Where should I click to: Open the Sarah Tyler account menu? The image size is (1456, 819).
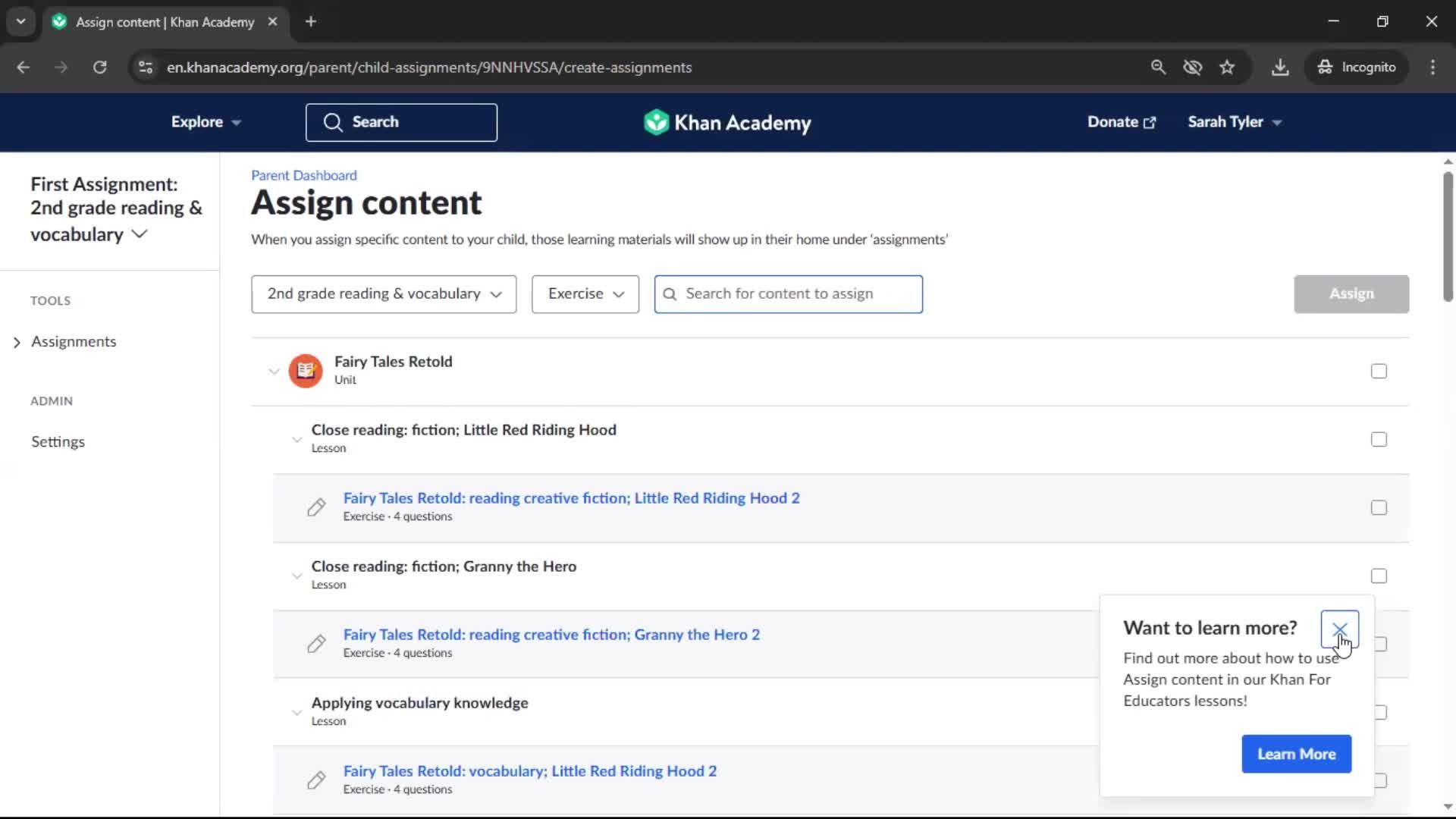tap(1235, 122)
